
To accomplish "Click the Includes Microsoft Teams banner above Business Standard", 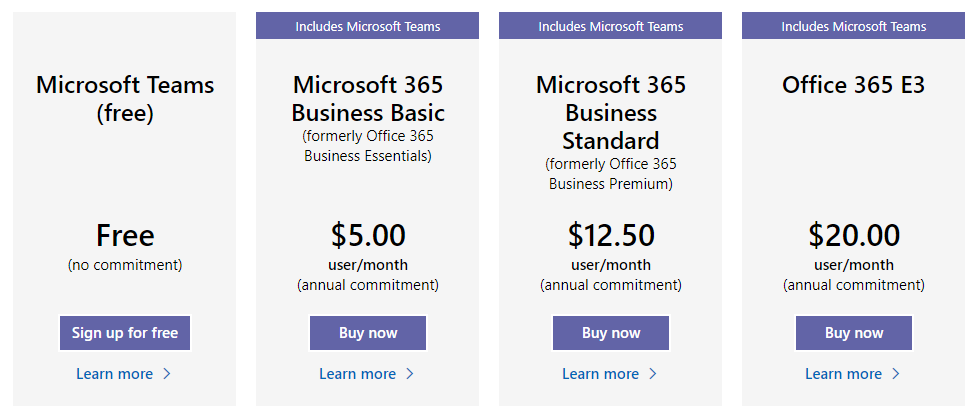I will [x=611, y=26].
